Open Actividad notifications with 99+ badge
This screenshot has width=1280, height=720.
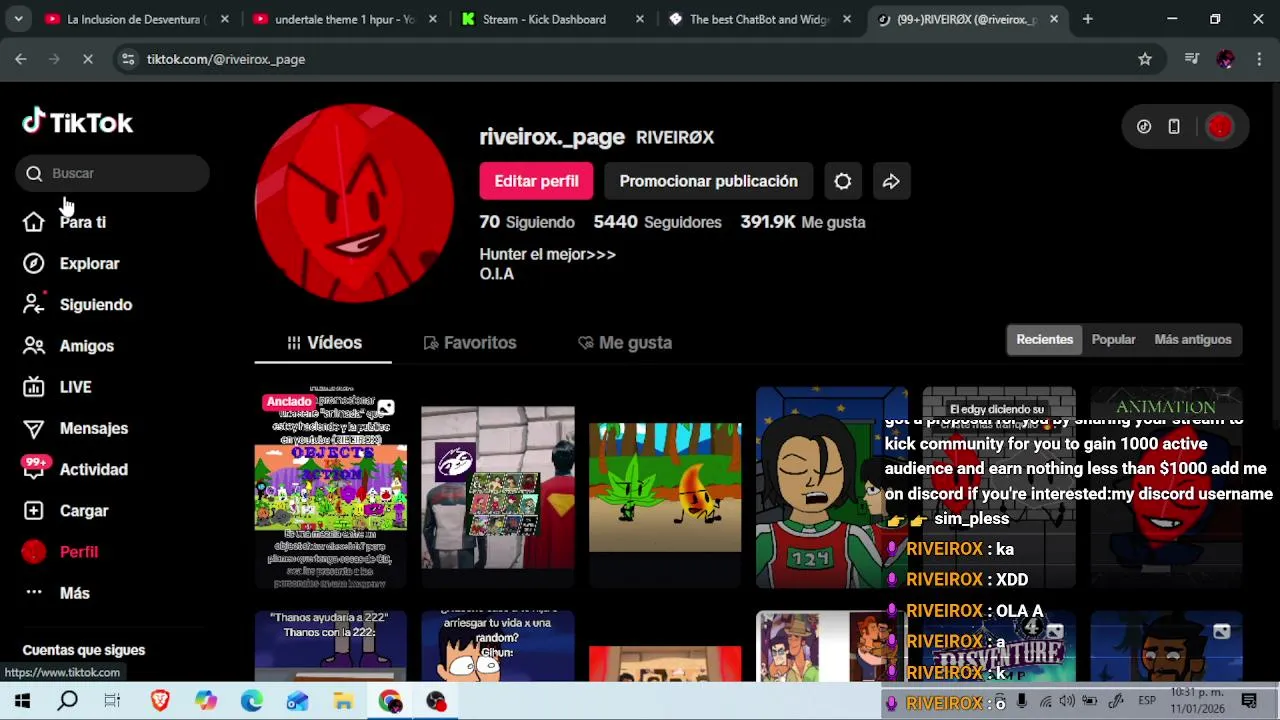tap(76, 469)
